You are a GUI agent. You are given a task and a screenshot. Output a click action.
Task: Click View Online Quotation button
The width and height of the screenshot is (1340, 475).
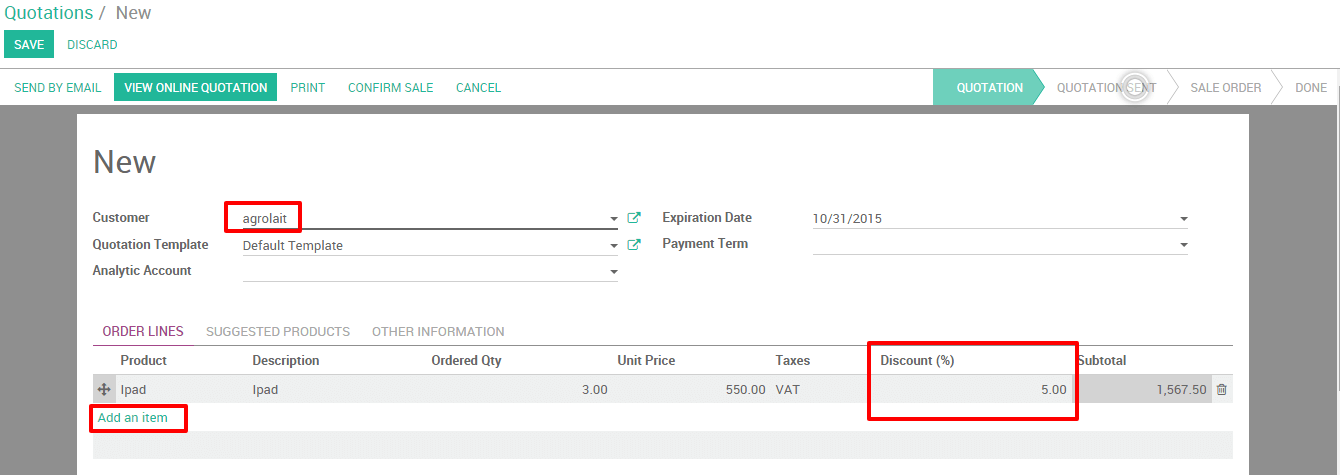pyautogui.click(x=196, y=88)
